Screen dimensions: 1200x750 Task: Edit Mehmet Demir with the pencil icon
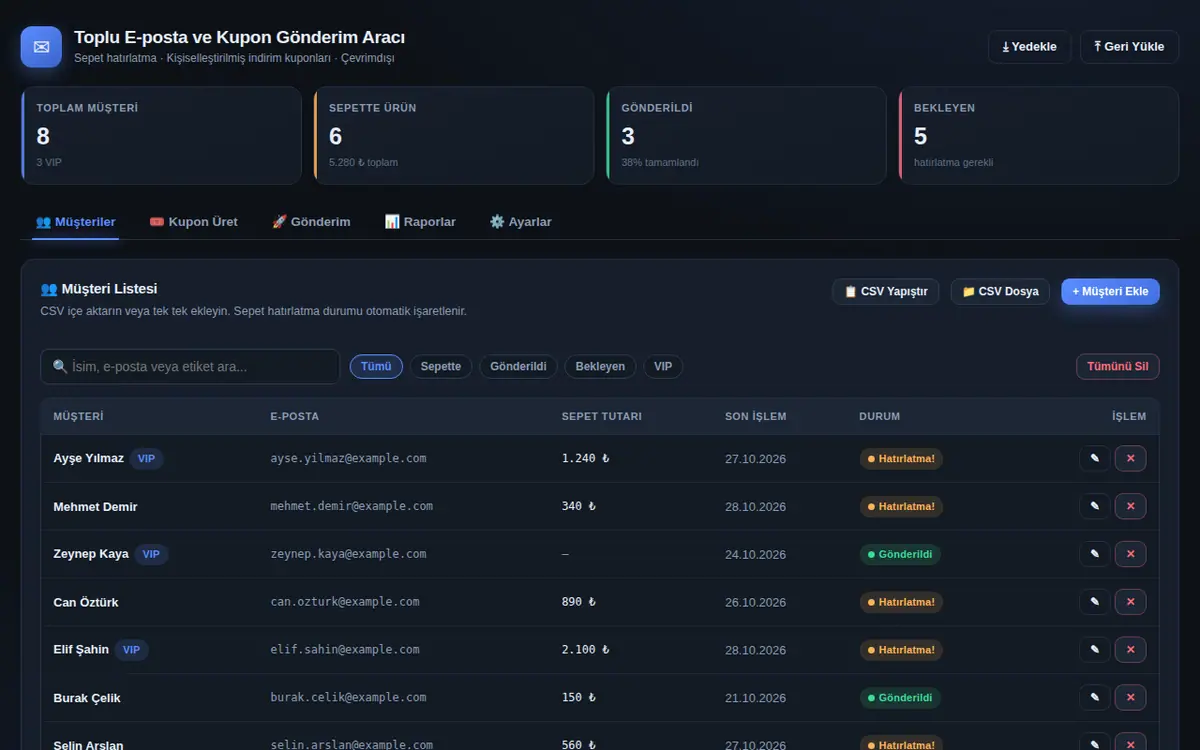[x=1094, y=506]
